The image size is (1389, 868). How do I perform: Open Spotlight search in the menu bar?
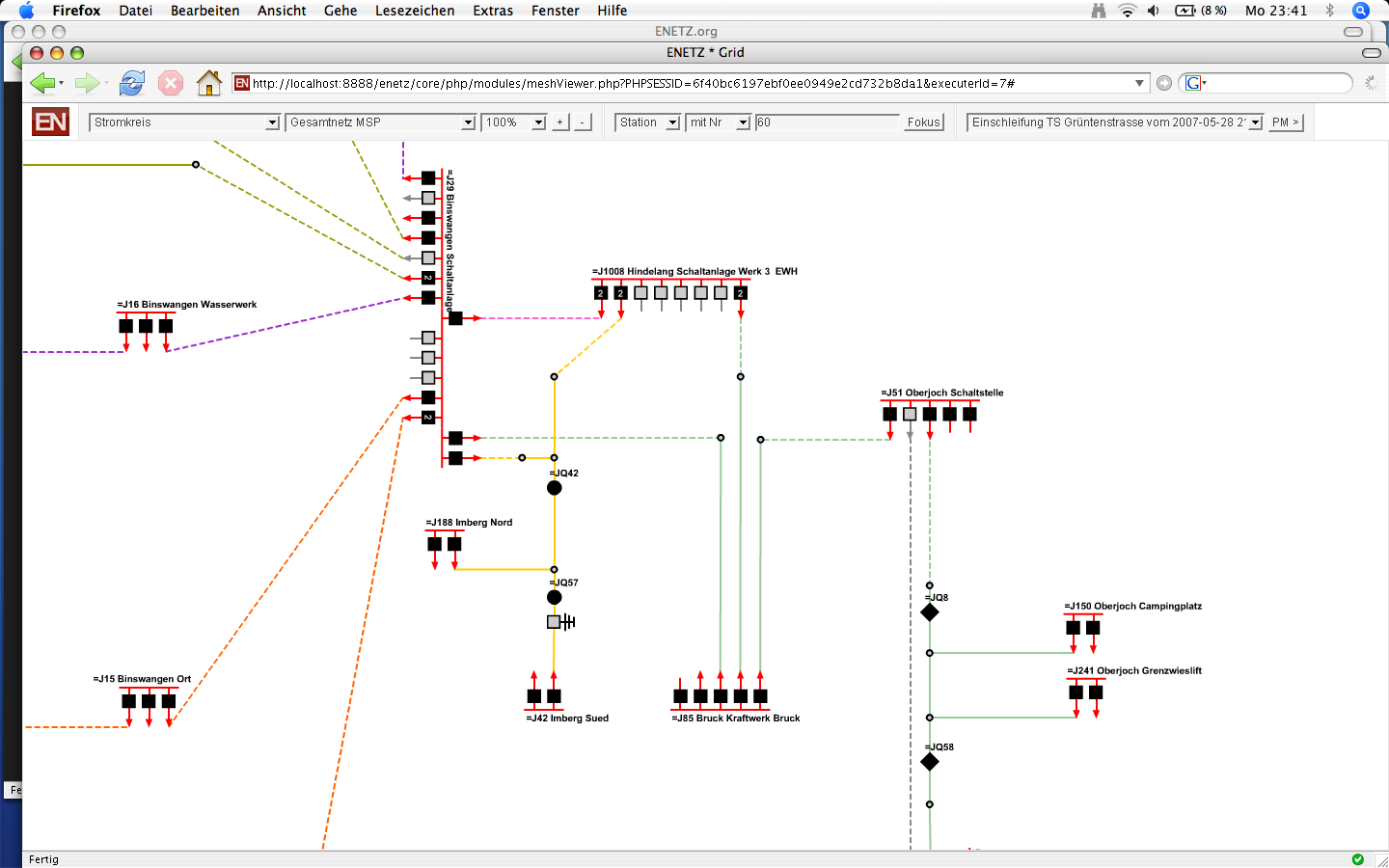tap(1361, 11)
